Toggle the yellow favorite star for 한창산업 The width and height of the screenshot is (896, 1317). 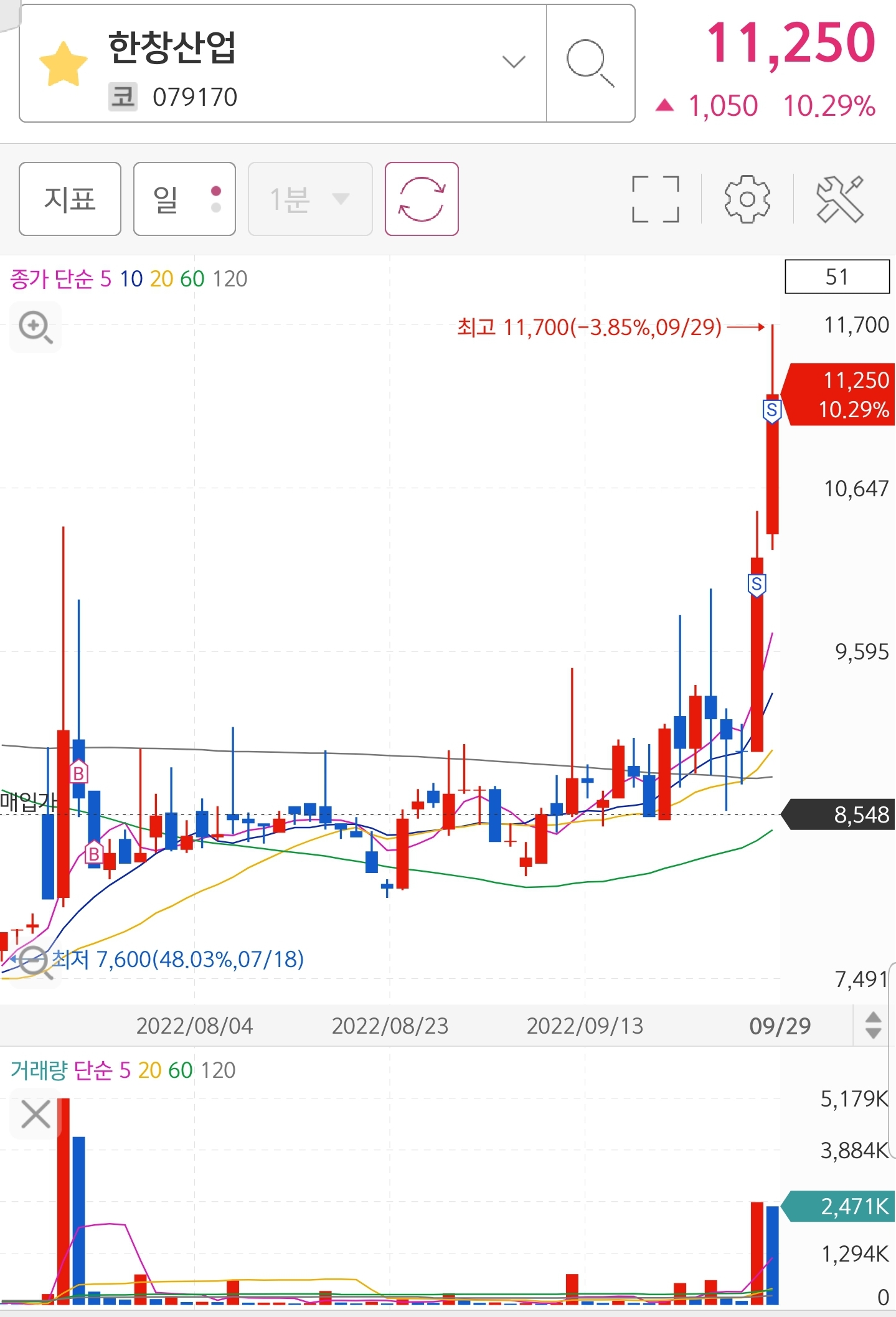click(x=63, y=63)
